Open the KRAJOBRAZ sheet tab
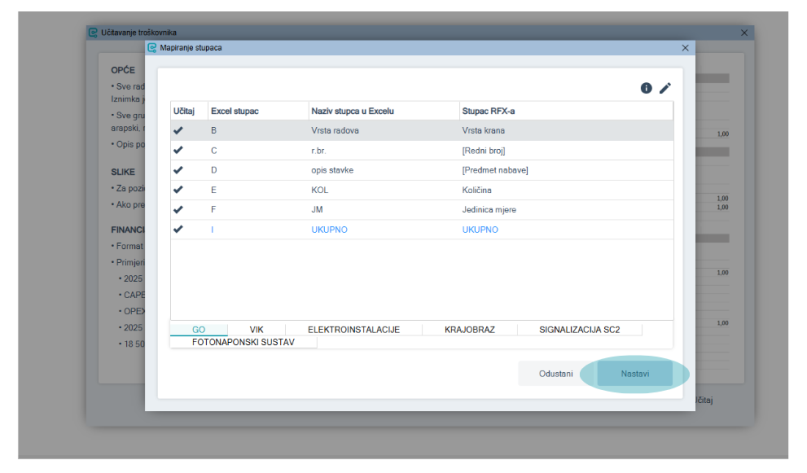Screen dimensions: 807x473 pos(469,329)
